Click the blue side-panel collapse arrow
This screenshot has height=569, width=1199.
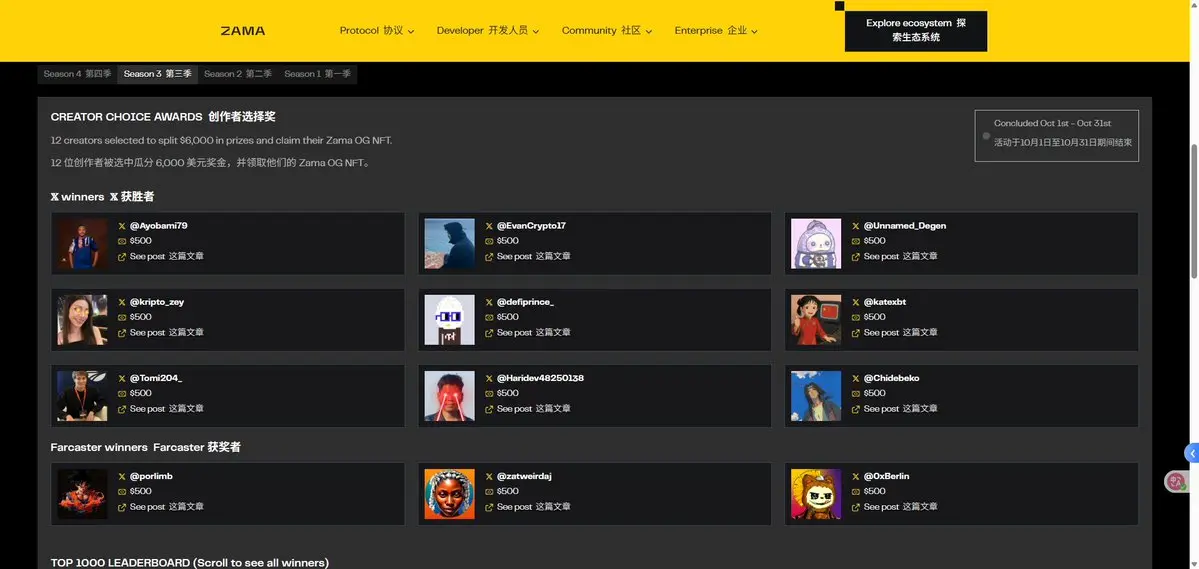click(x=1192, y=454)
